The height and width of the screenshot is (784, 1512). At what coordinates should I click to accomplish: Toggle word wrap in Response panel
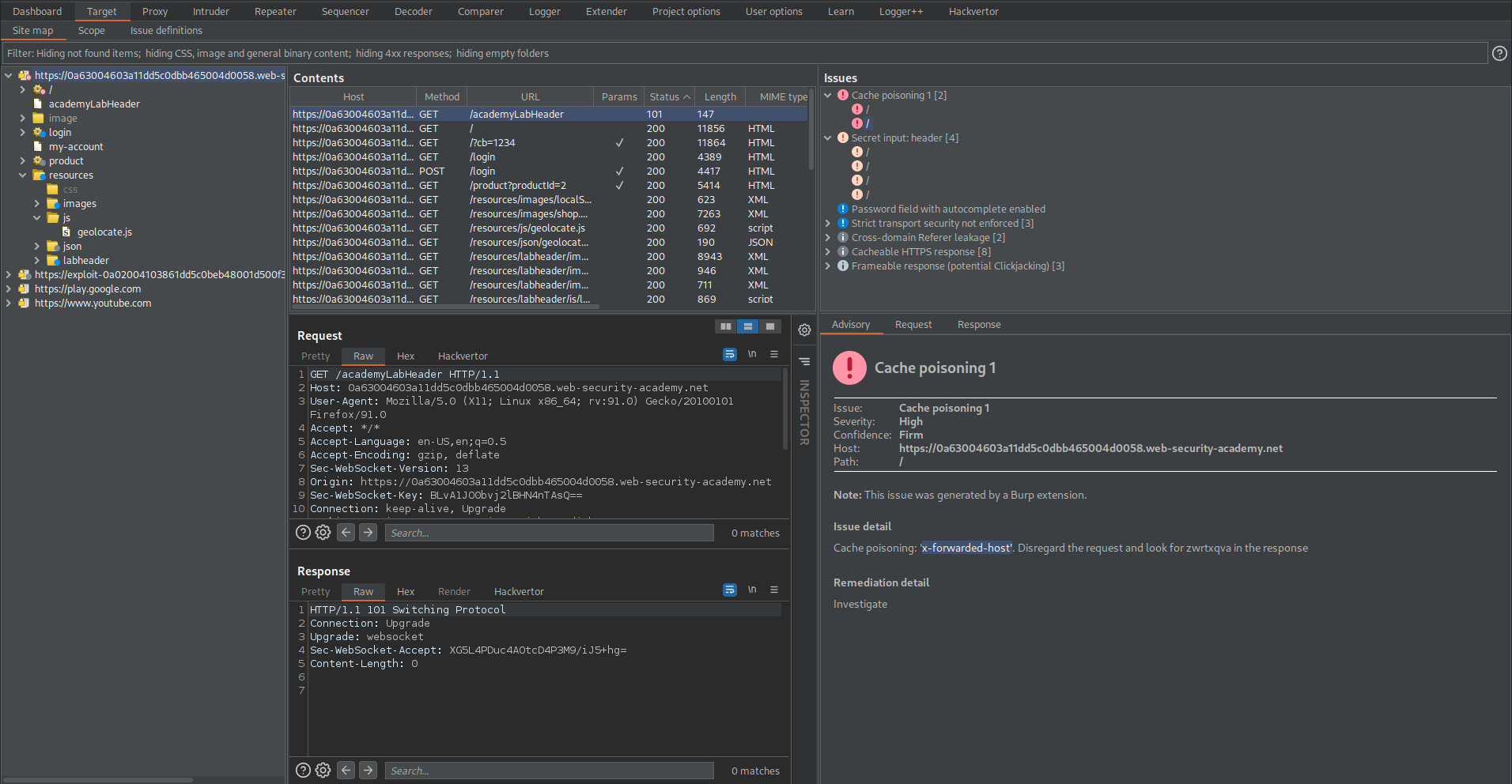[x=730, y=590]
